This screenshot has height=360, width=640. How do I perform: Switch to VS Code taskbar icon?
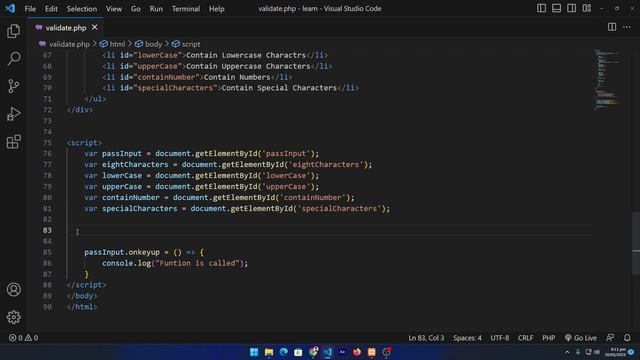tap(327, 352)
